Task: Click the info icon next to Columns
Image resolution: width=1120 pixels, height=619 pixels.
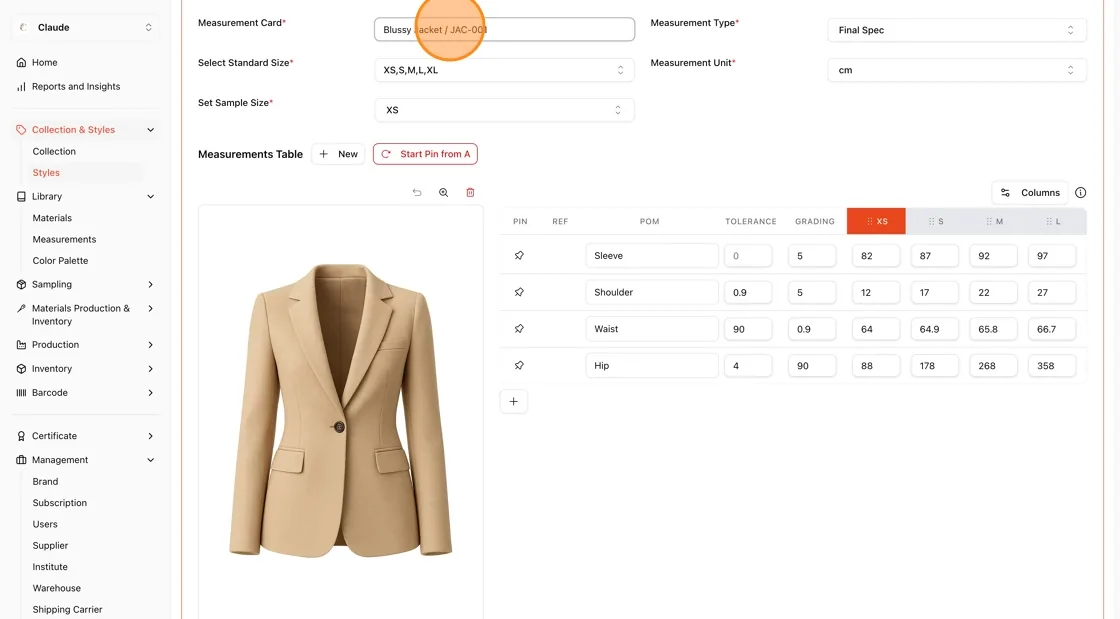Action: coord(1081,193)
